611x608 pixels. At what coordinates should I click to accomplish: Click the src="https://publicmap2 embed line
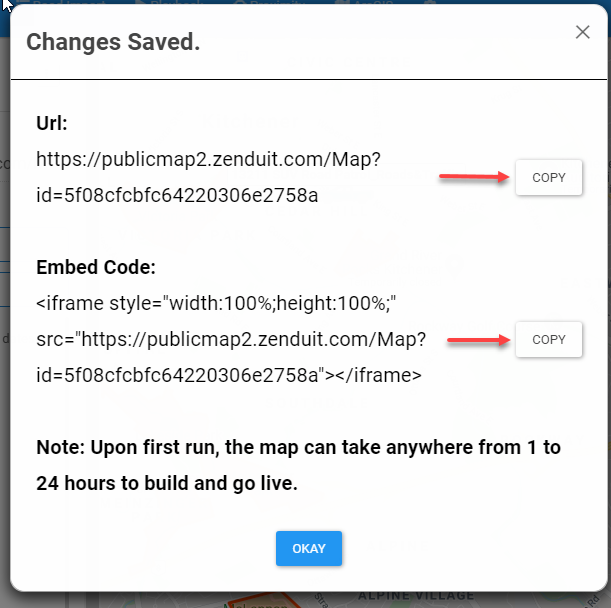point(231,339)
